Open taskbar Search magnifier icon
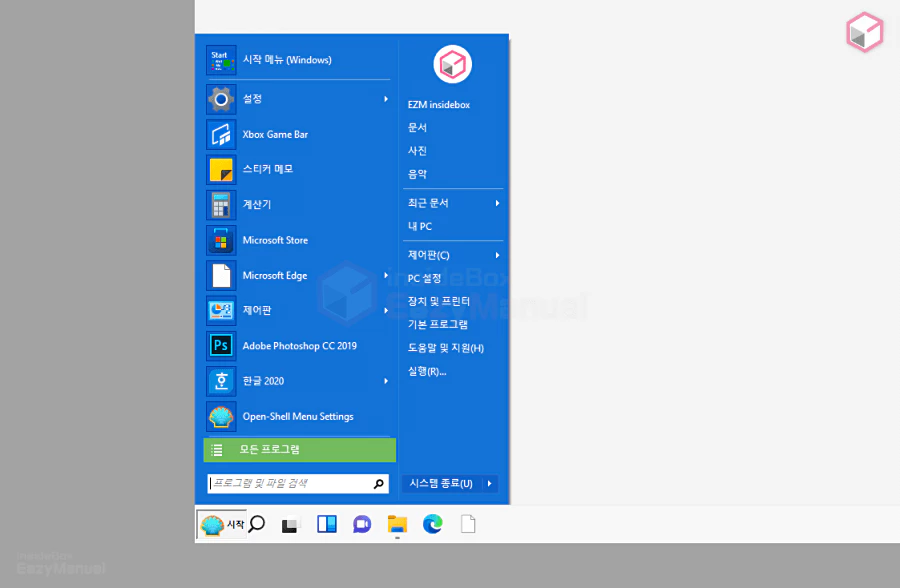Screen dimensions: 900x588 click(257, 523)
